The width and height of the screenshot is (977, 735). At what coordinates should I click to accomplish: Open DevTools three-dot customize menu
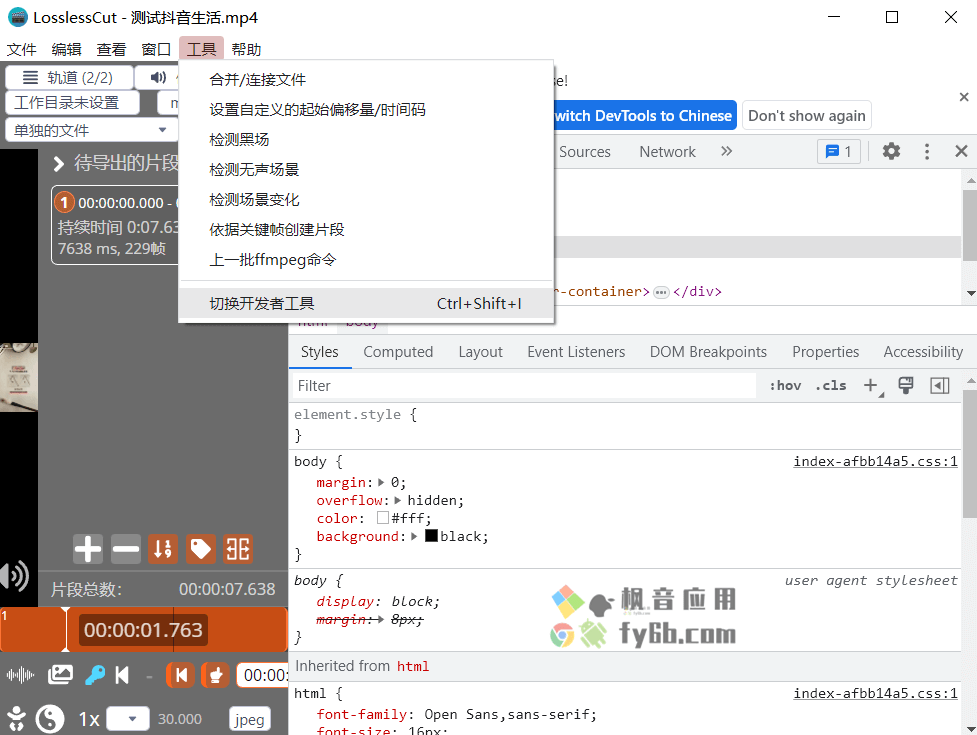point(927,151)
